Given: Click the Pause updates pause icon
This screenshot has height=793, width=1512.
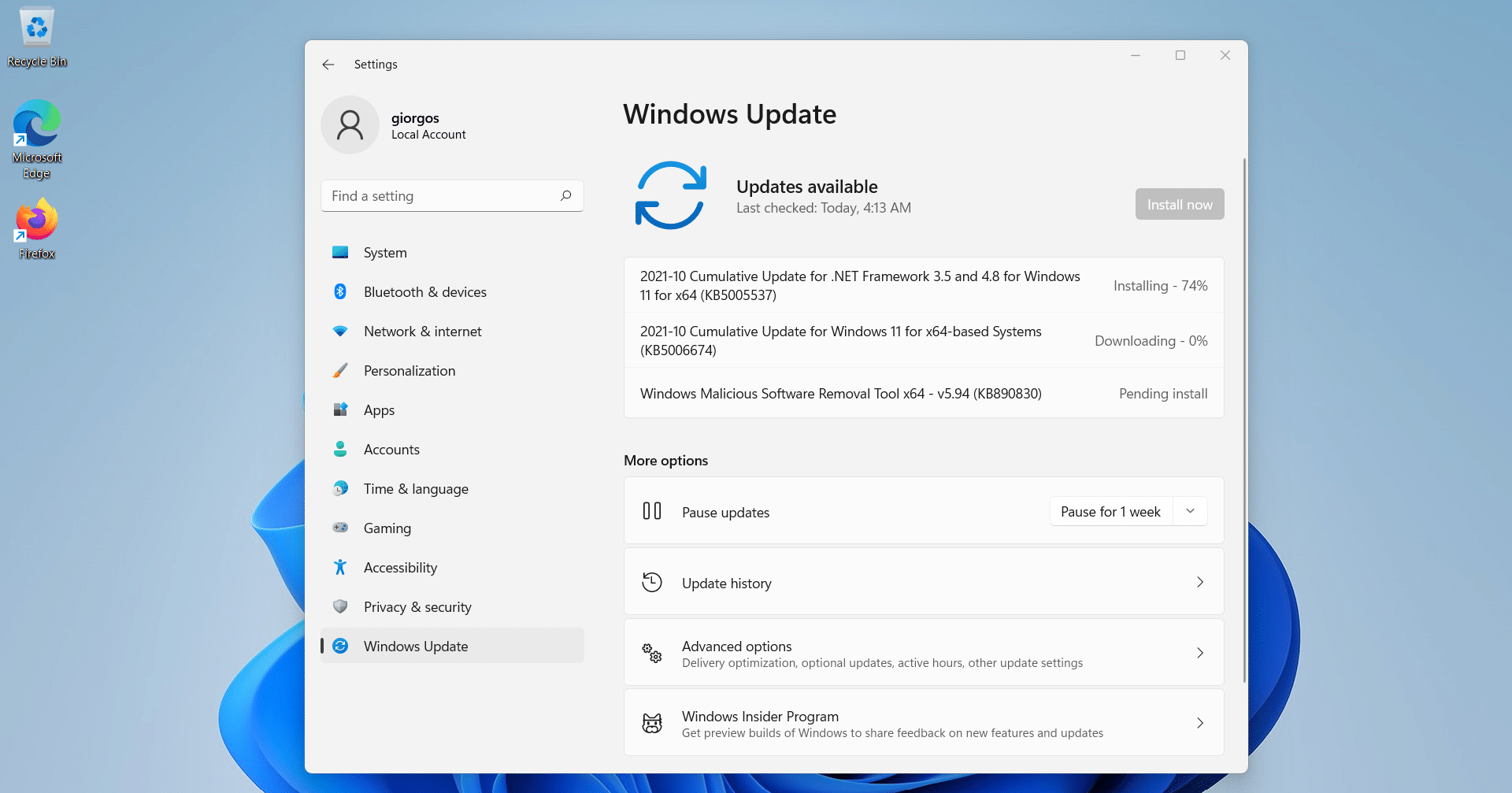Looking at the screenshot, I should [652, 511].
